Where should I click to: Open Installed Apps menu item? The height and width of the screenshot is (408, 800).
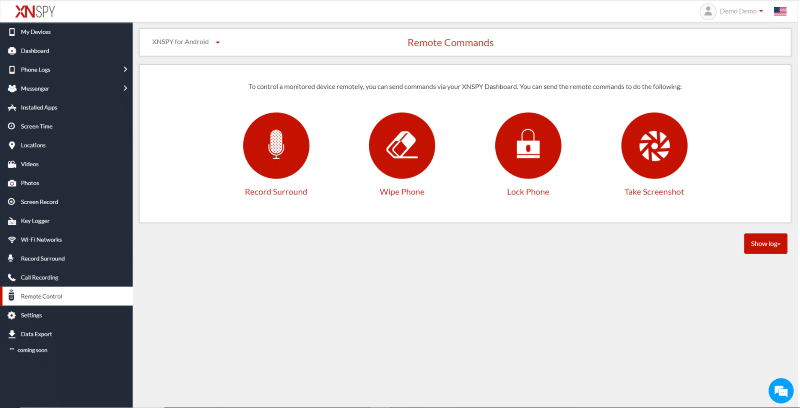point(66,108)
